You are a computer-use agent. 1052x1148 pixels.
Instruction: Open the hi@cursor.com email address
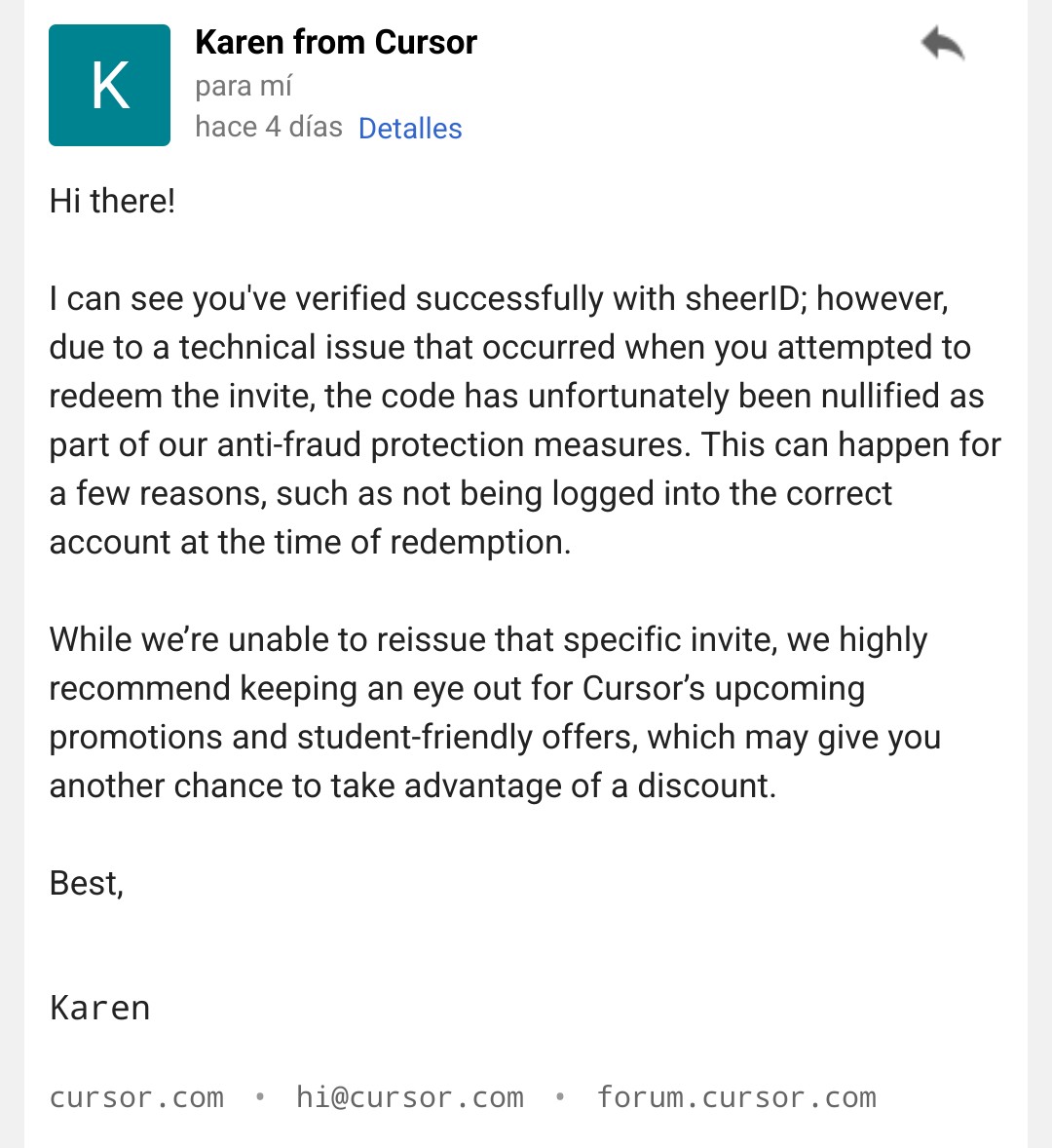click(x=410, y=1097)
